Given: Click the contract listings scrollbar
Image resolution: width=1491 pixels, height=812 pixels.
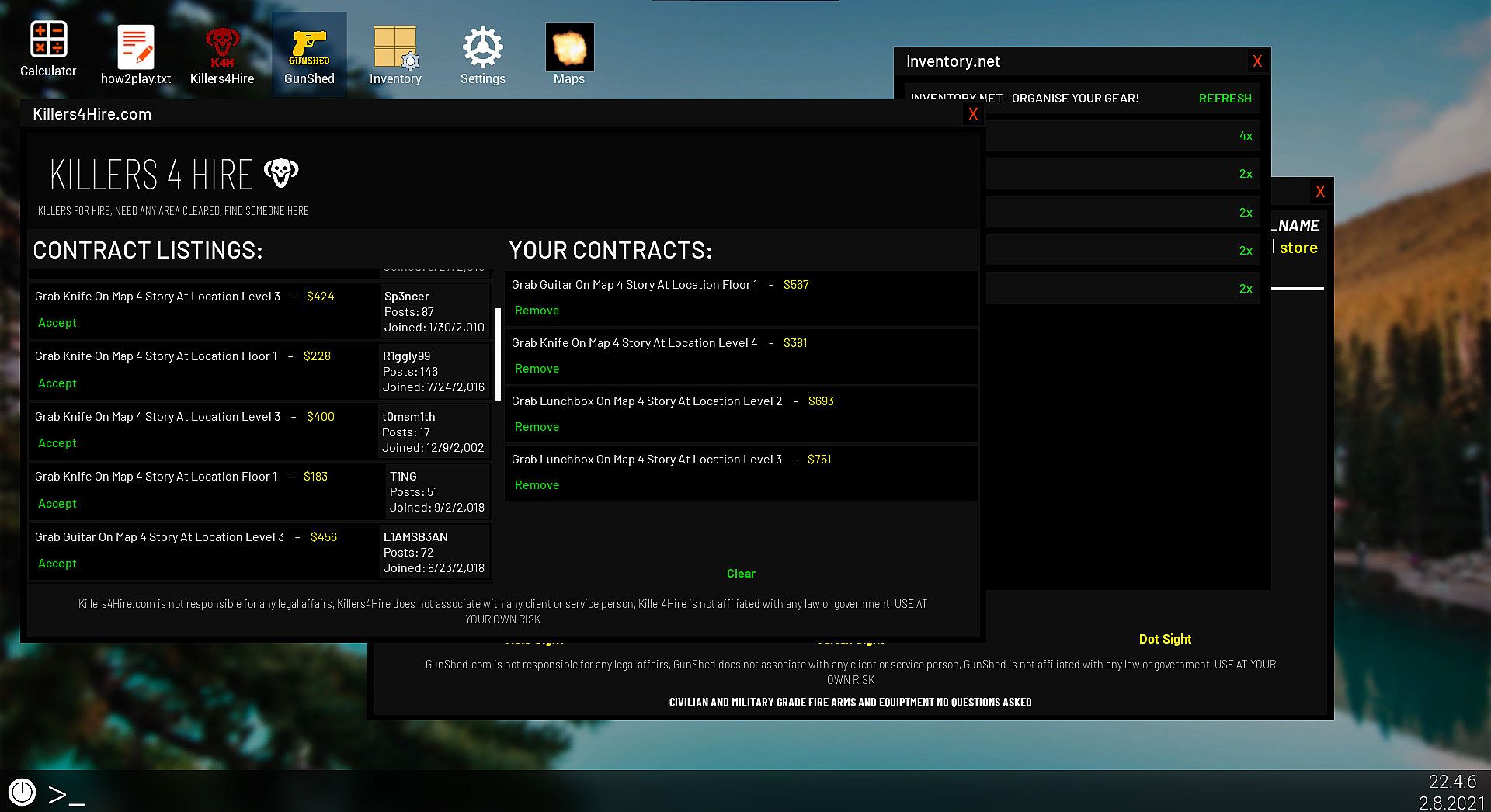Looking at the screenshot, I should tap(498, 354).
